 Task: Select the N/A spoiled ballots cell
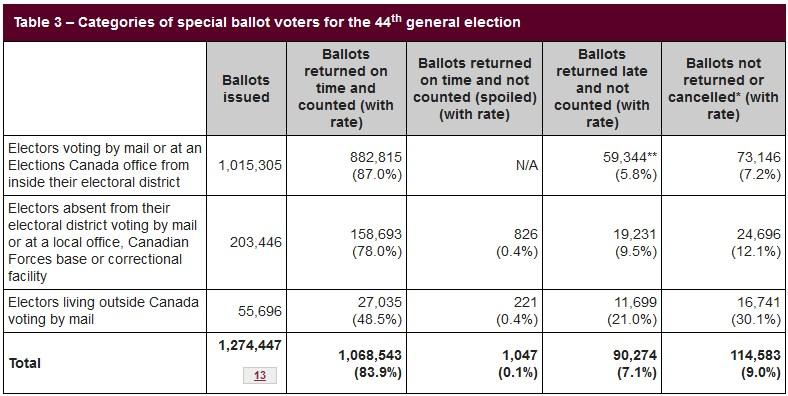[474, 165]
